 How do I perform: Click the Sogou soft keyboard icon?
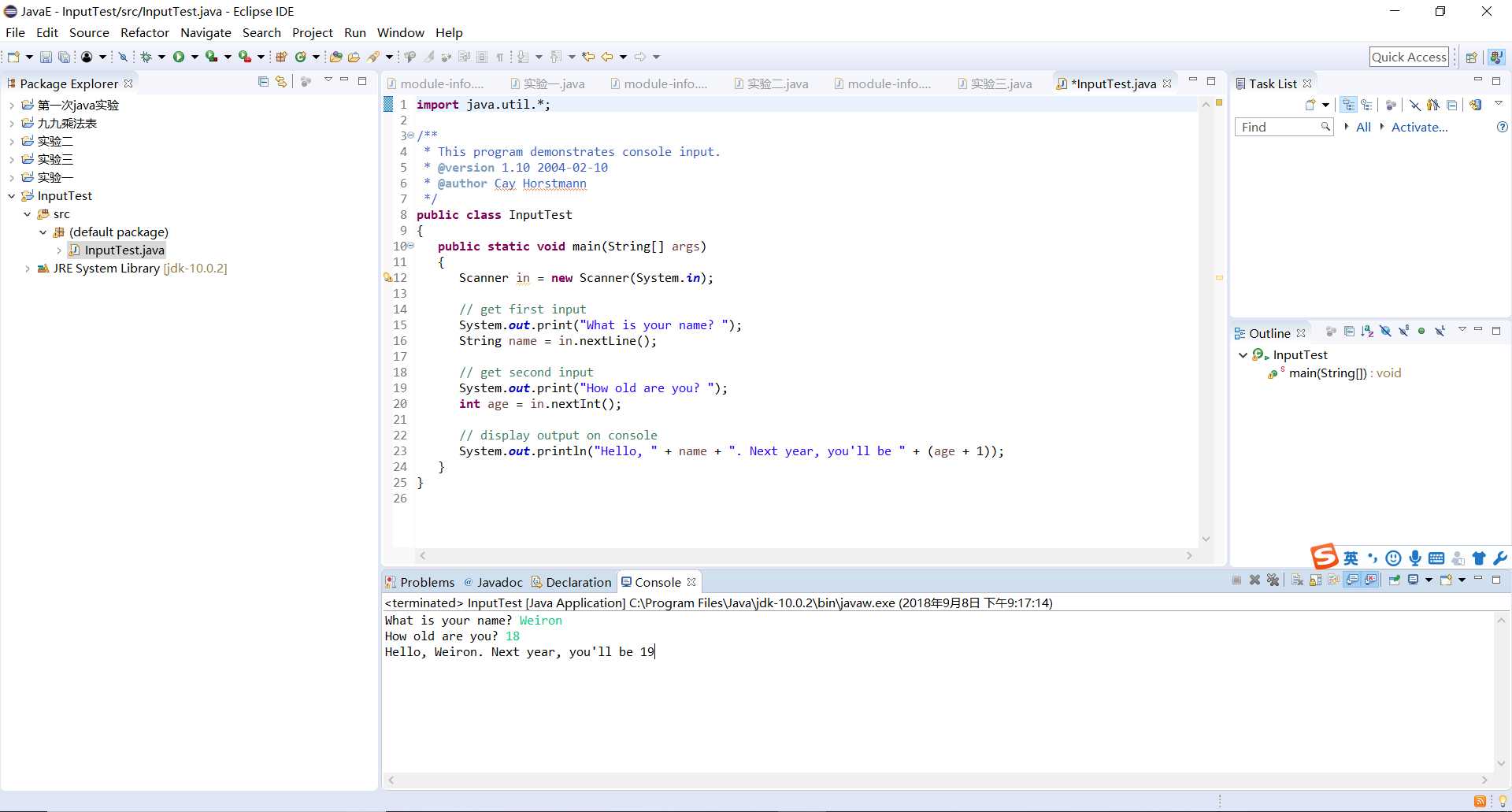tap(1436, 558)
